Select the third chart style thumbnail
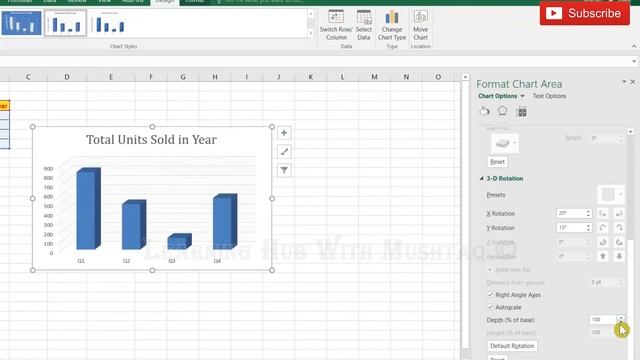Image resolution: width=640 pixels, height=360 pixels. [x=109, y=23]
